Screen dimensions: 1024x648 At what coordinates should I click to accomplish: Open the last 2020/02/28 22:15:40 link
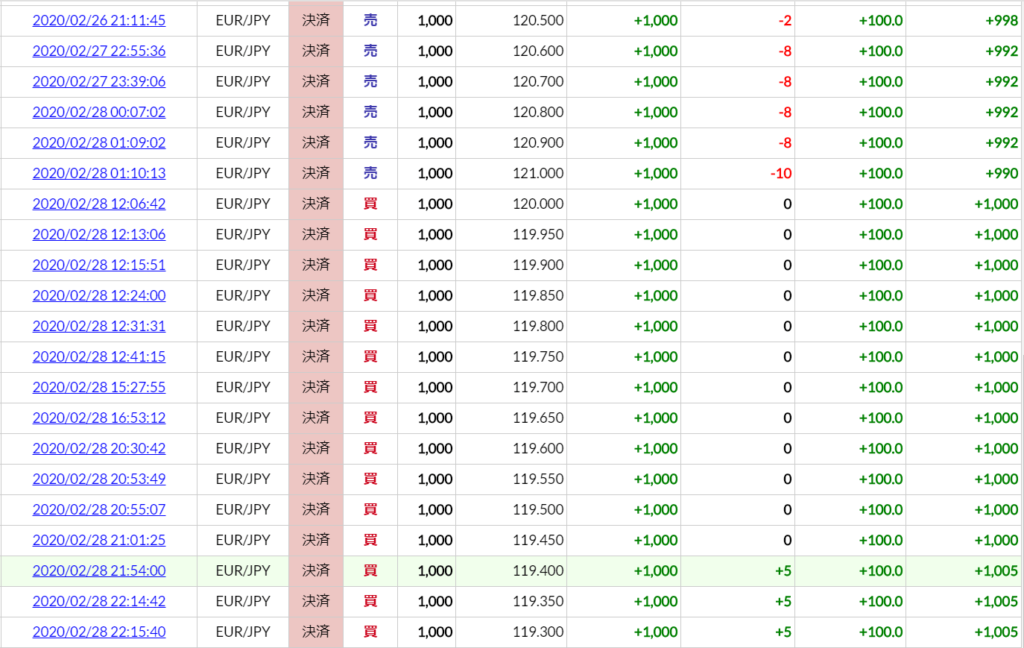(x=99, y=632)
